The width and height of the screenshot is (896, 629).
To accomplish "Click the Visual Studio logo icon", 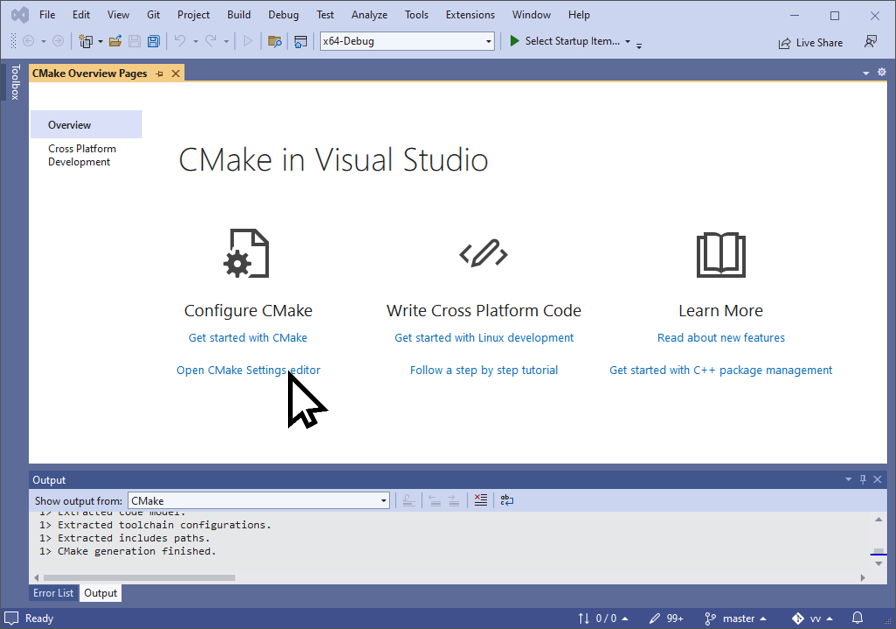I will click(20, 15).
